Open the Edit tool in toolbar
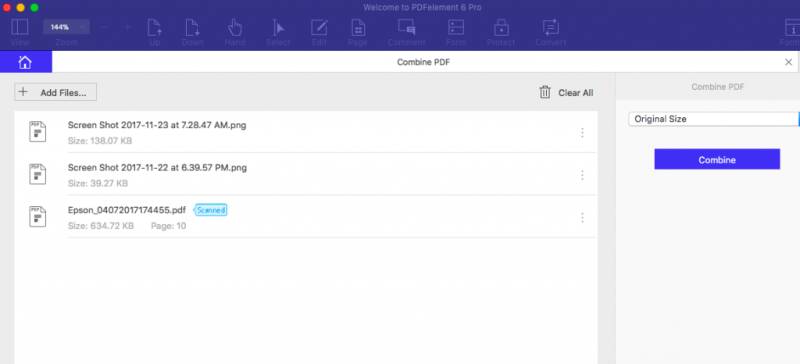Screen dimensions: 800x364 (319, 27)
